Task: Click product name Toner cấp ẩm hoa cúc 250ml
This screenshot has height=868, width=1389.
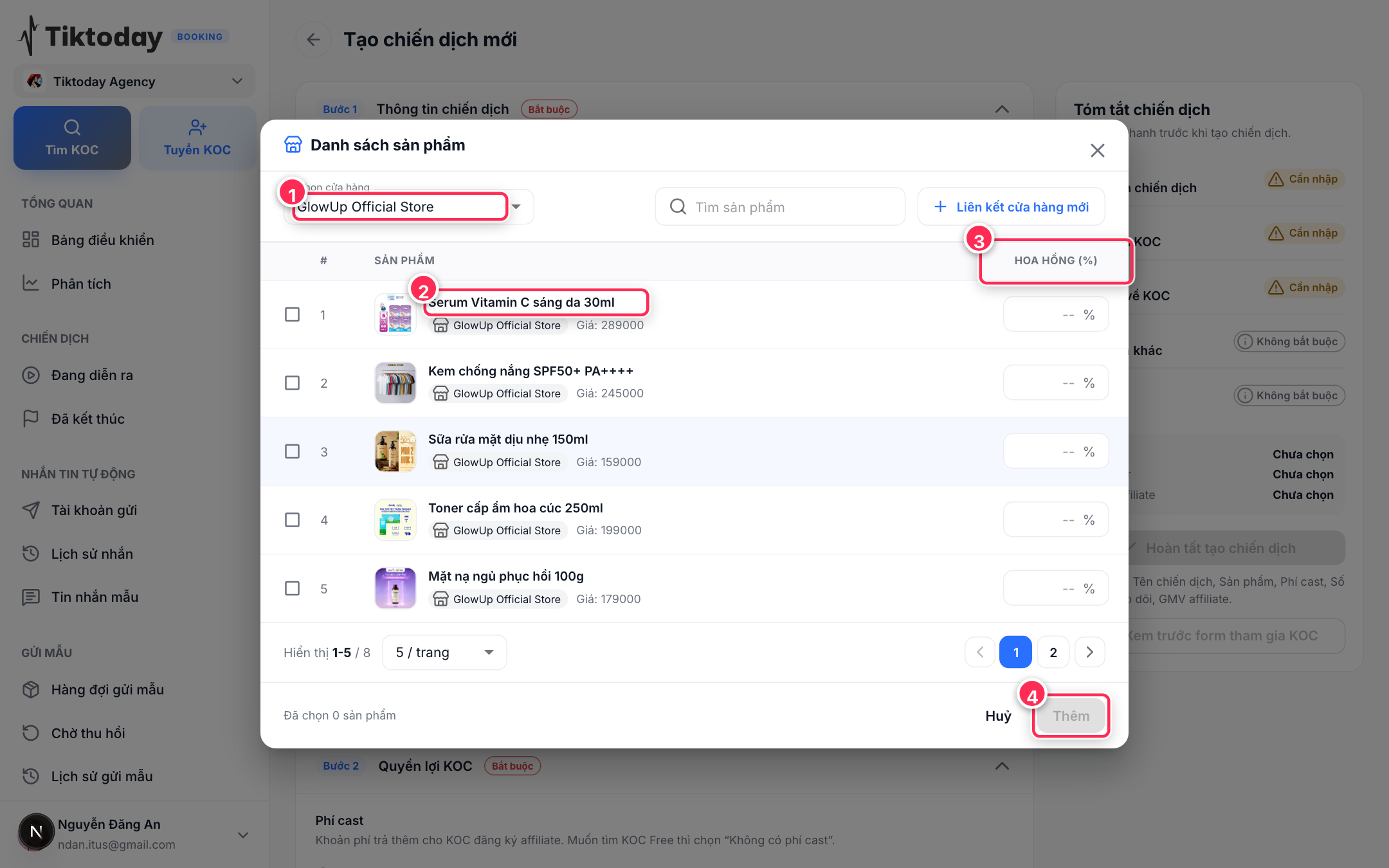Action: click(x=515, y=508)
